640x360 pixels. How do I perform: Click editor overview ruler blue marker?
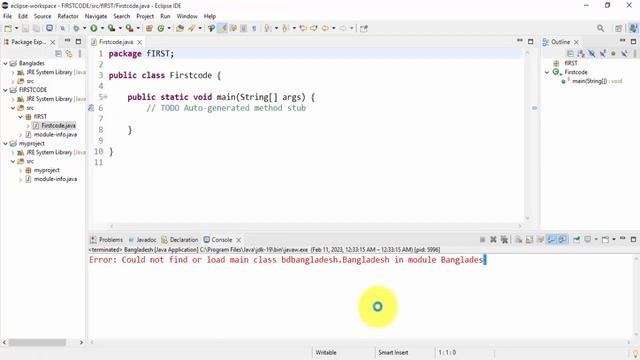point(534,108)
